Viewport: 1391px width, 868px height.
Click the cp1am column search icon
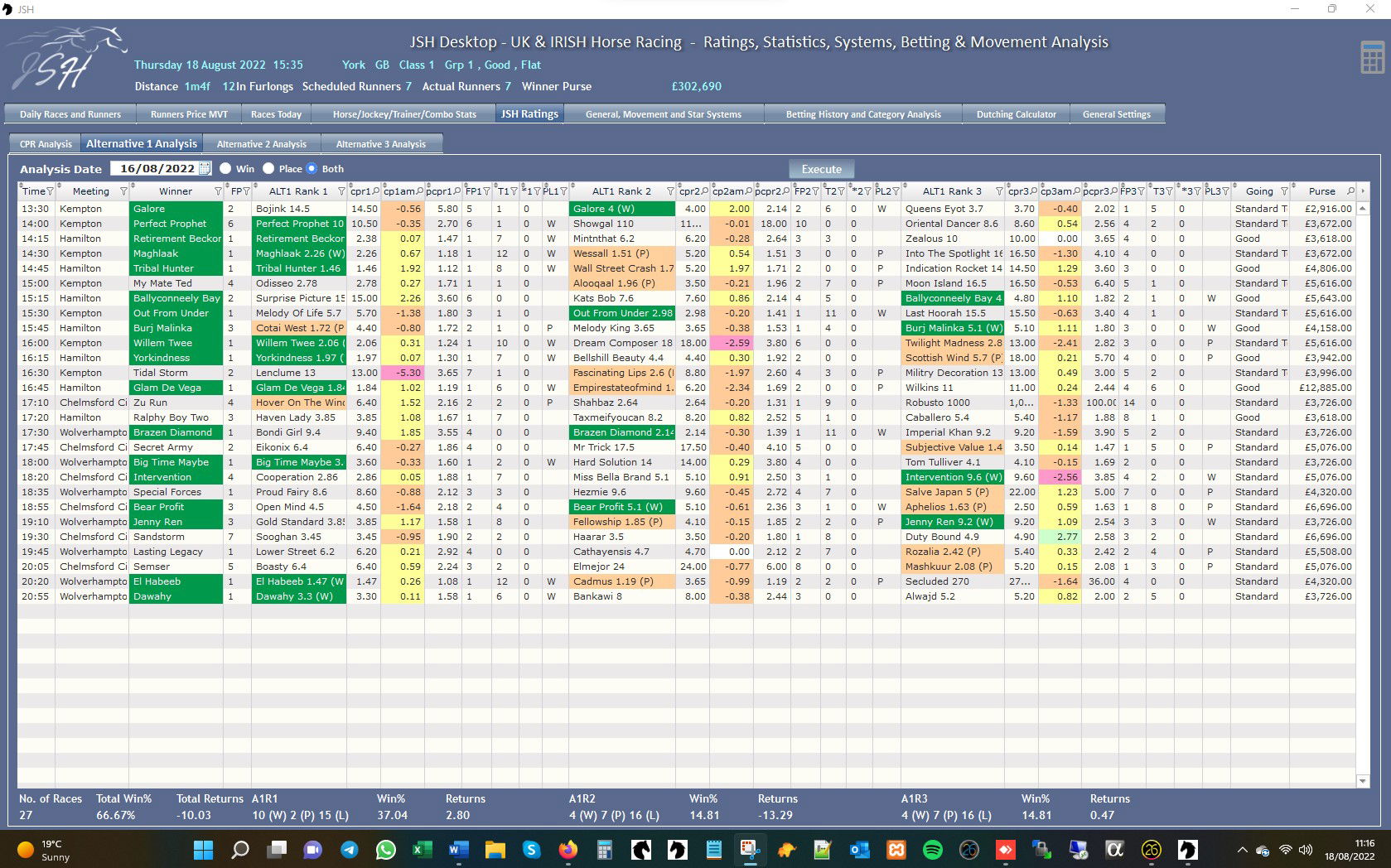click(x=419, y=191)
